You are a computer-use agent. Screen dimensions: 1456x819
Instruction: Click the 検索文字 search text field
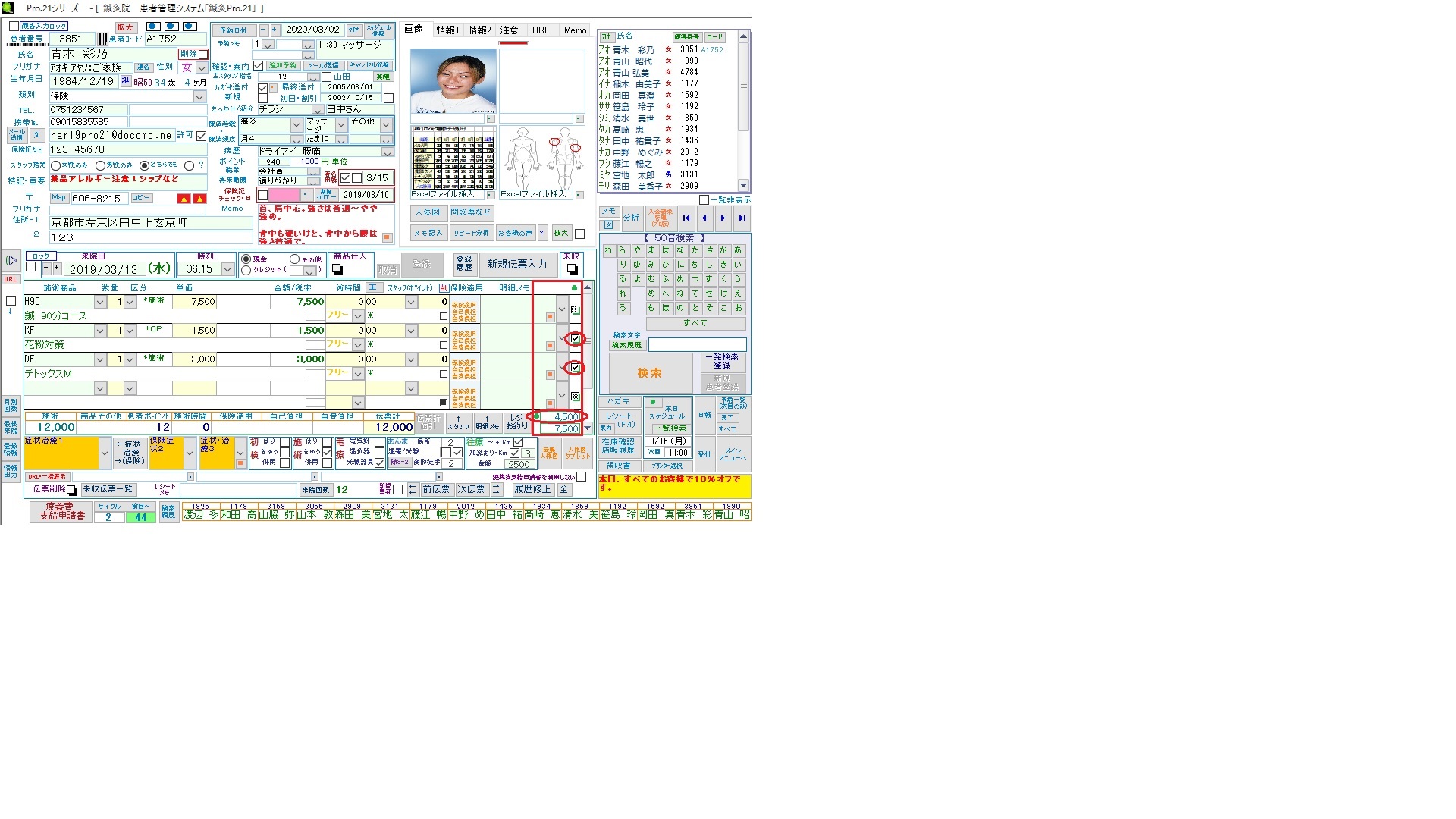coord(697,345)
